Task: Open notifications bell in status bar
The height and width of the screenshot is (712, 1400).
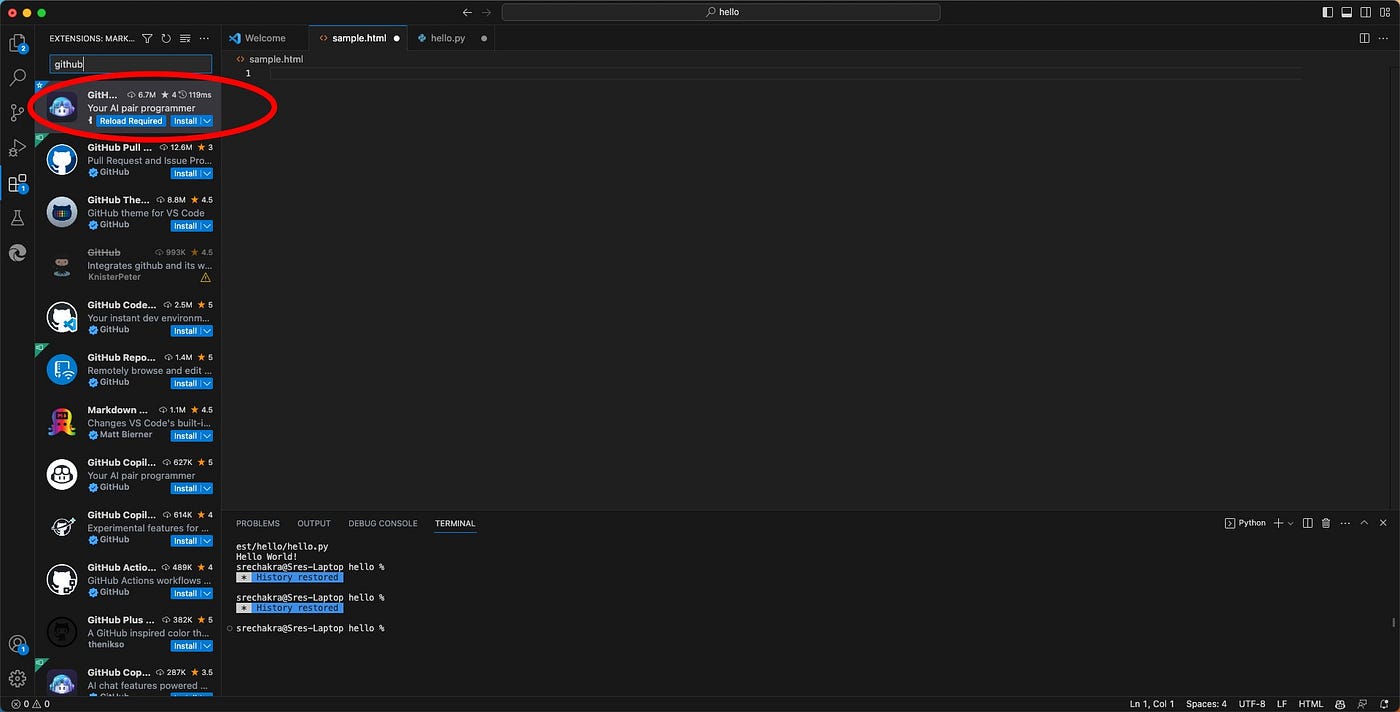Action: 1384,704
